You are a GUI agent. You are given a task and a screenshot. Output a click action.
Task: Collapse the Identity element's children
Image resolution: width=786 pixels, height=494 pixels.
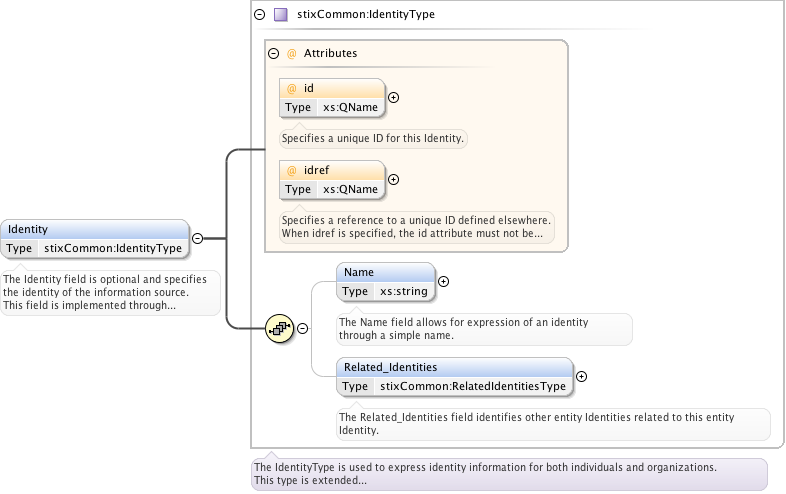pos(197,238)
